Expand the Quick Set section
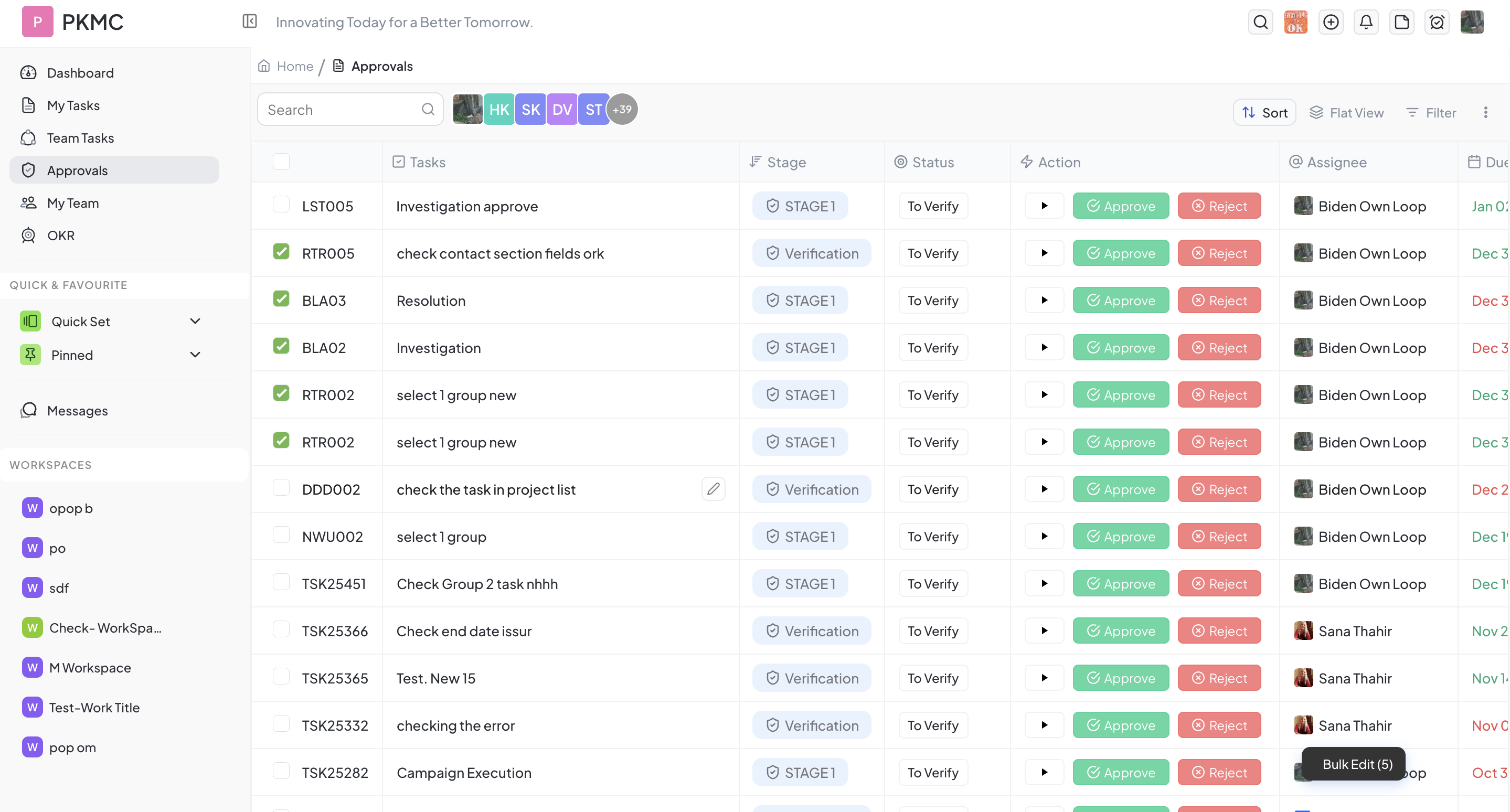 click(x=195, y=321)
